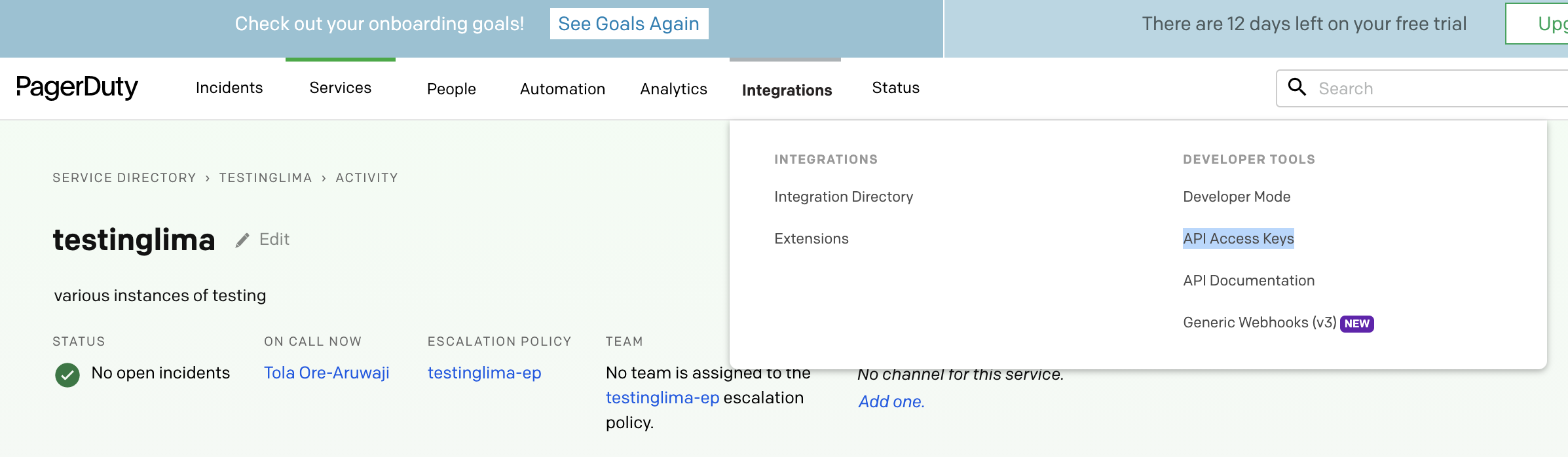1568x457 pixels.
Task: Click the TESTINGLIMA breadcrumb
Action: 265,177
